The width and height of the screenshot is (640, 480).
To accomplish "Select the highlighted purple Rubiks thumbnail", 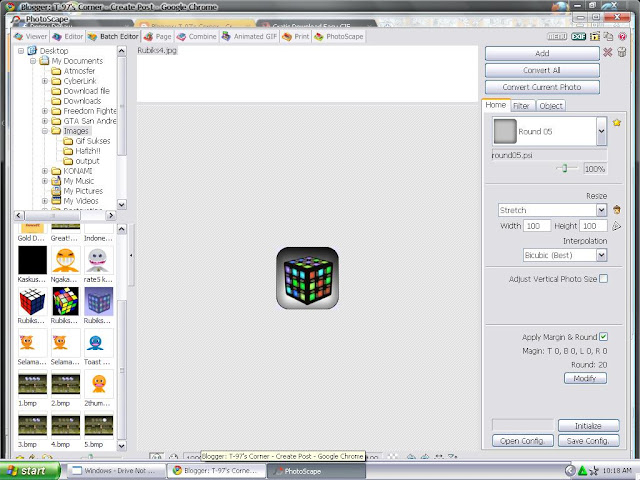I will coord(99,301).
